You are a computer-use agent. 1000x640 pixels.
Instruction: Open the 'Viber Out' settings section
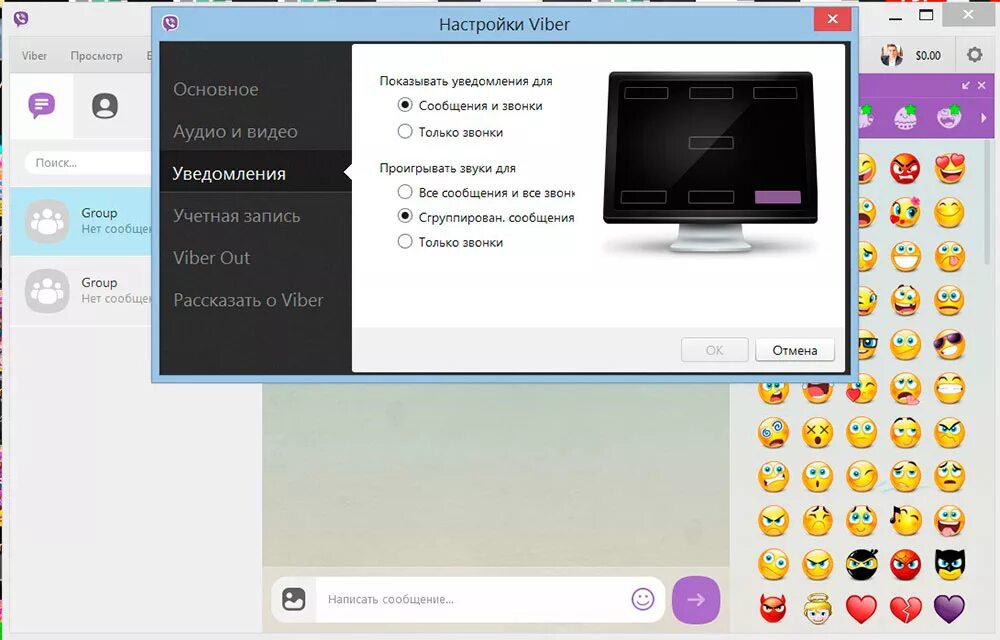click(212, 258)
